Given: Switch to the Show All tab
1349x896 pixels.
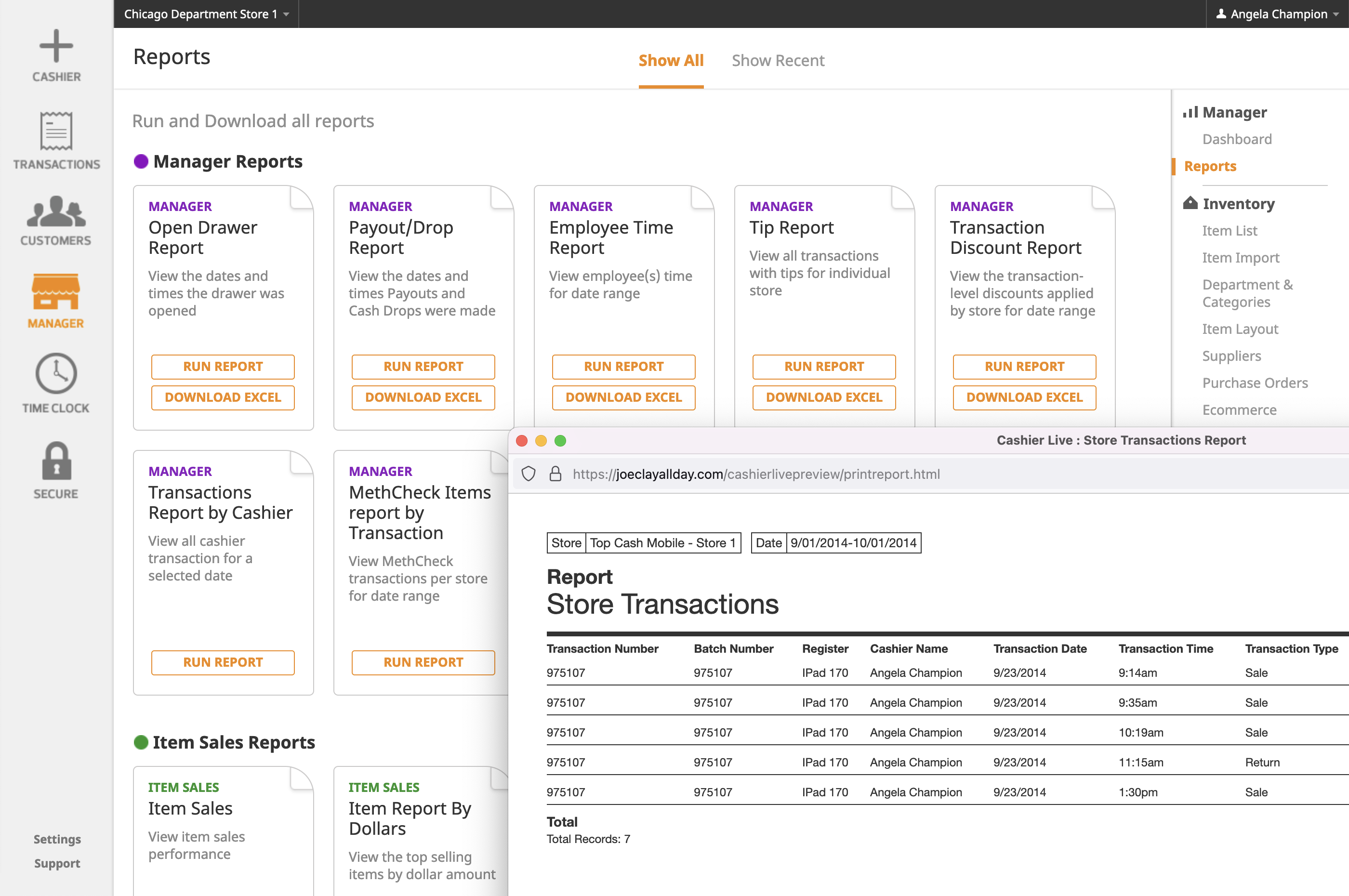Looking at the screenshot, I should [x=671, y=61].
